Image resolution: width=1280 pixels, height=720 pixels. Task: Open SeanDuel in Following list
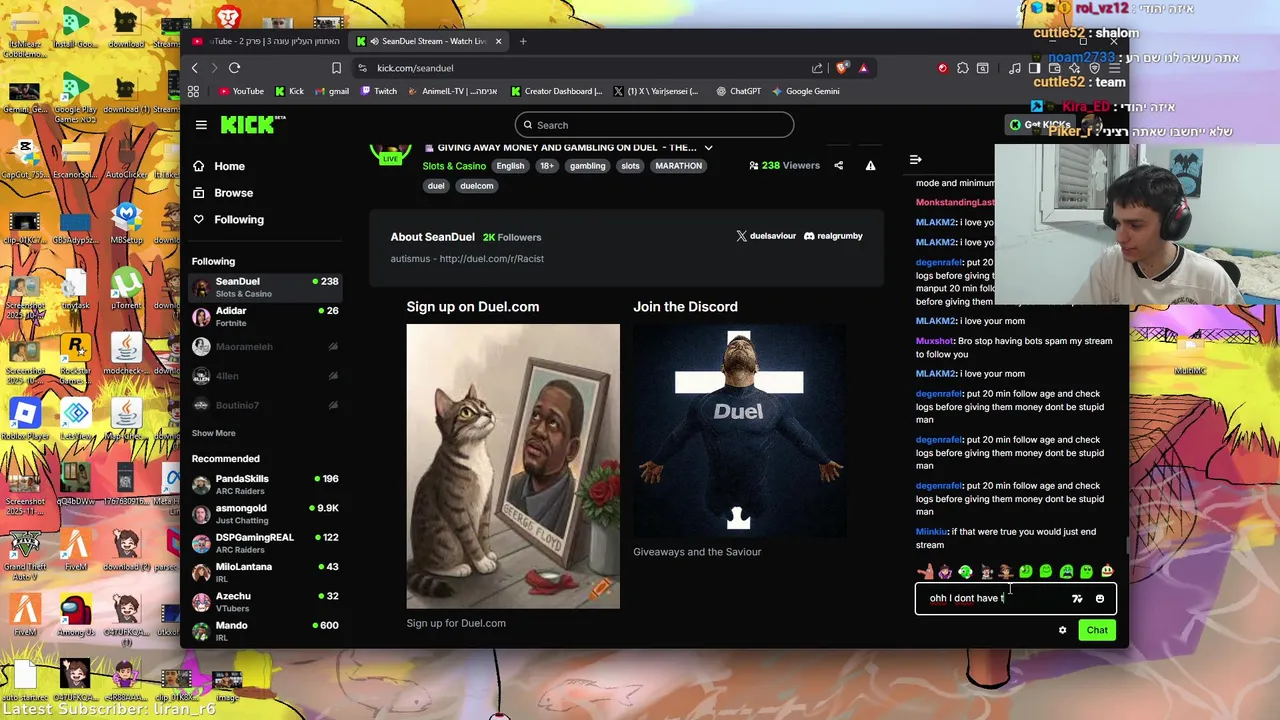265,288
